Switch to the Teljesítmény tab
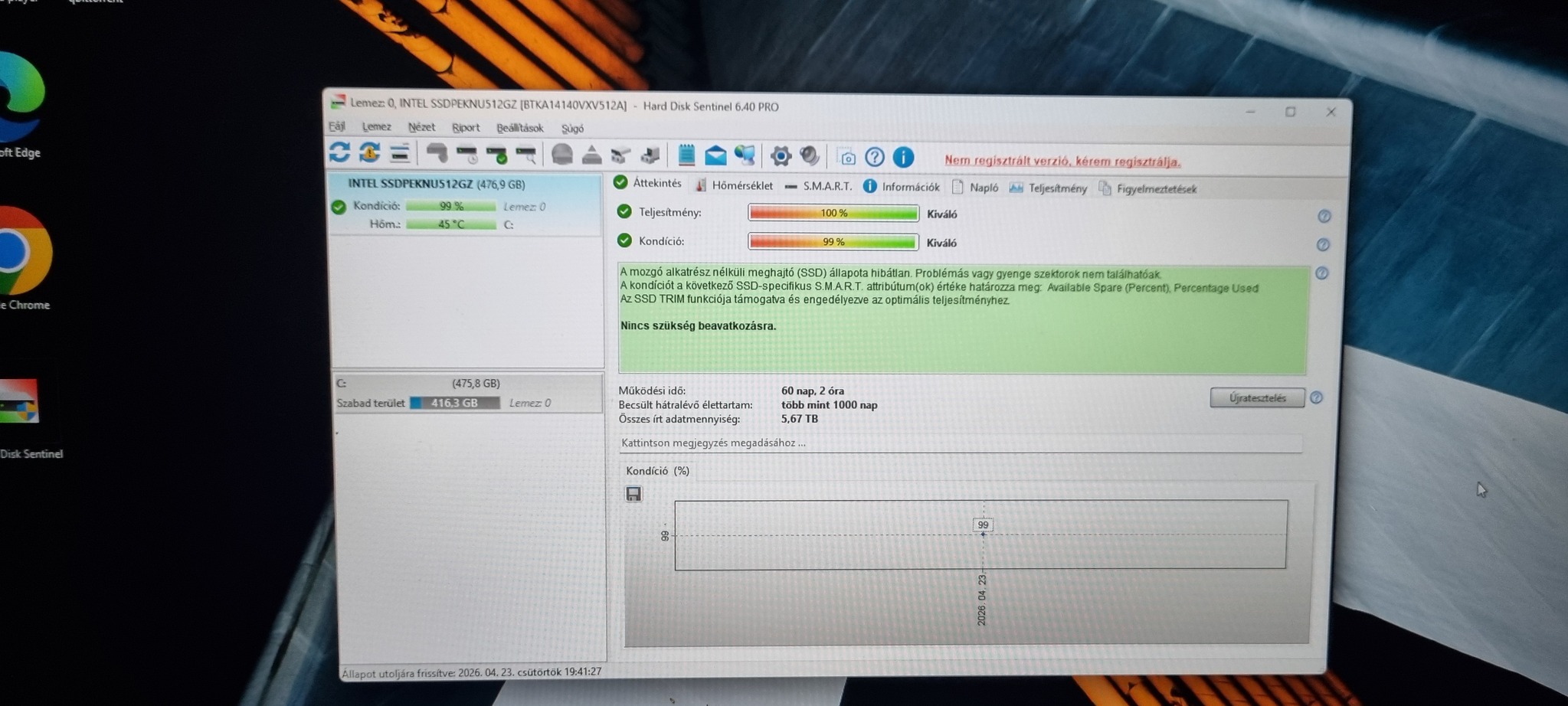Screen dimensions: 1568x706 (1048, 188)
